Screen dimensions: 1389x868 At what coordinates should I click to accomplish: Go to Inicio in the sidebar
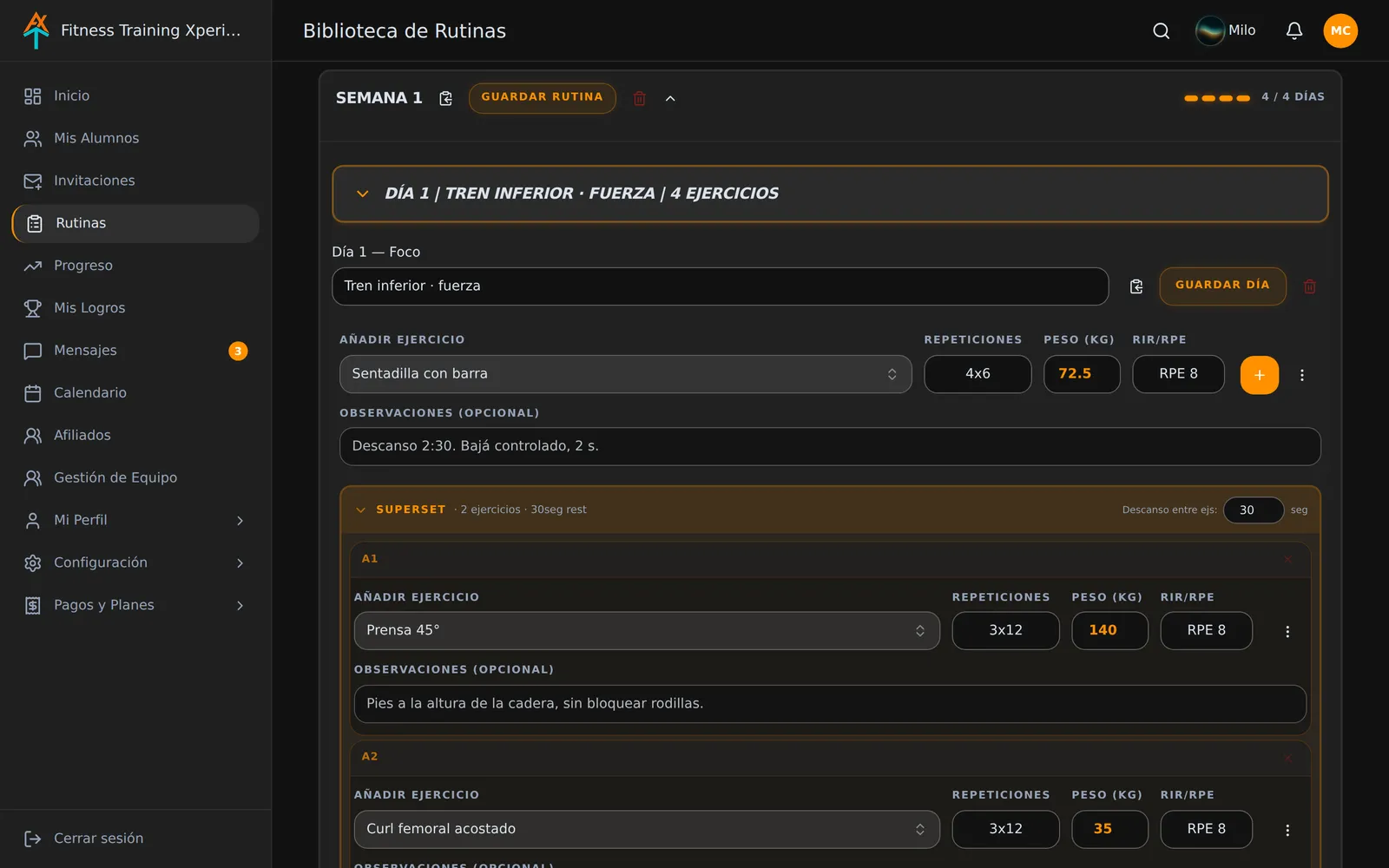pyautogui.click(x=135, y=95)
